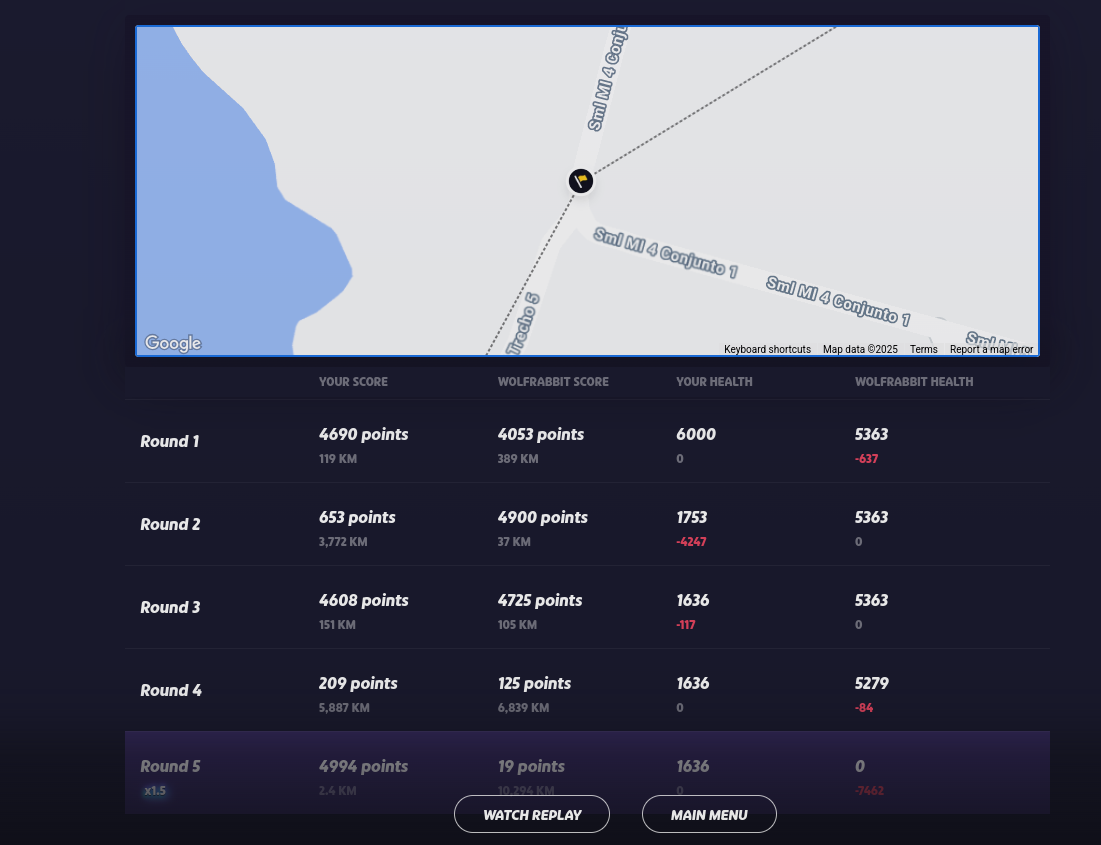
Task: Click Report a map error
Action: pyautogui.click(x=990, y=349)
